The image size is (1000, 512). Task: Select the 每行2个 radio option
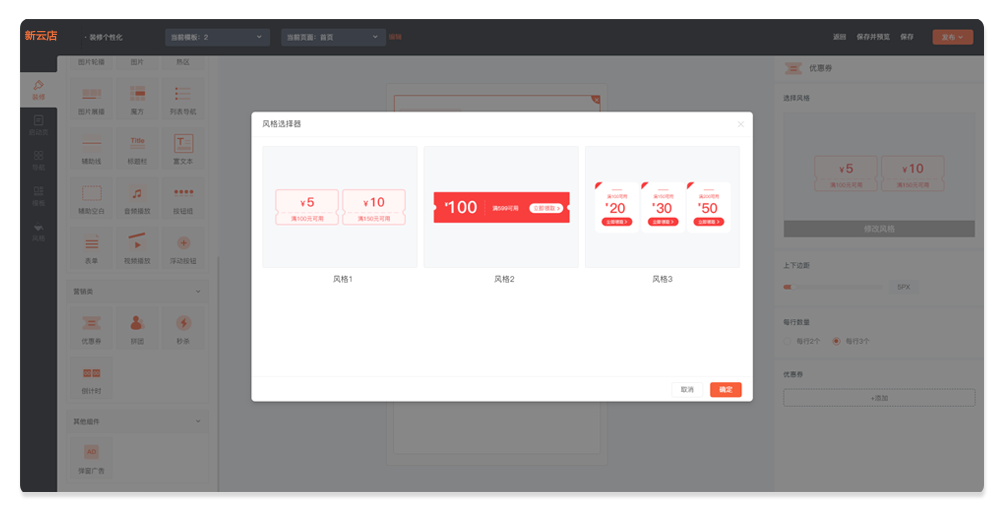(x=788, y=341)
